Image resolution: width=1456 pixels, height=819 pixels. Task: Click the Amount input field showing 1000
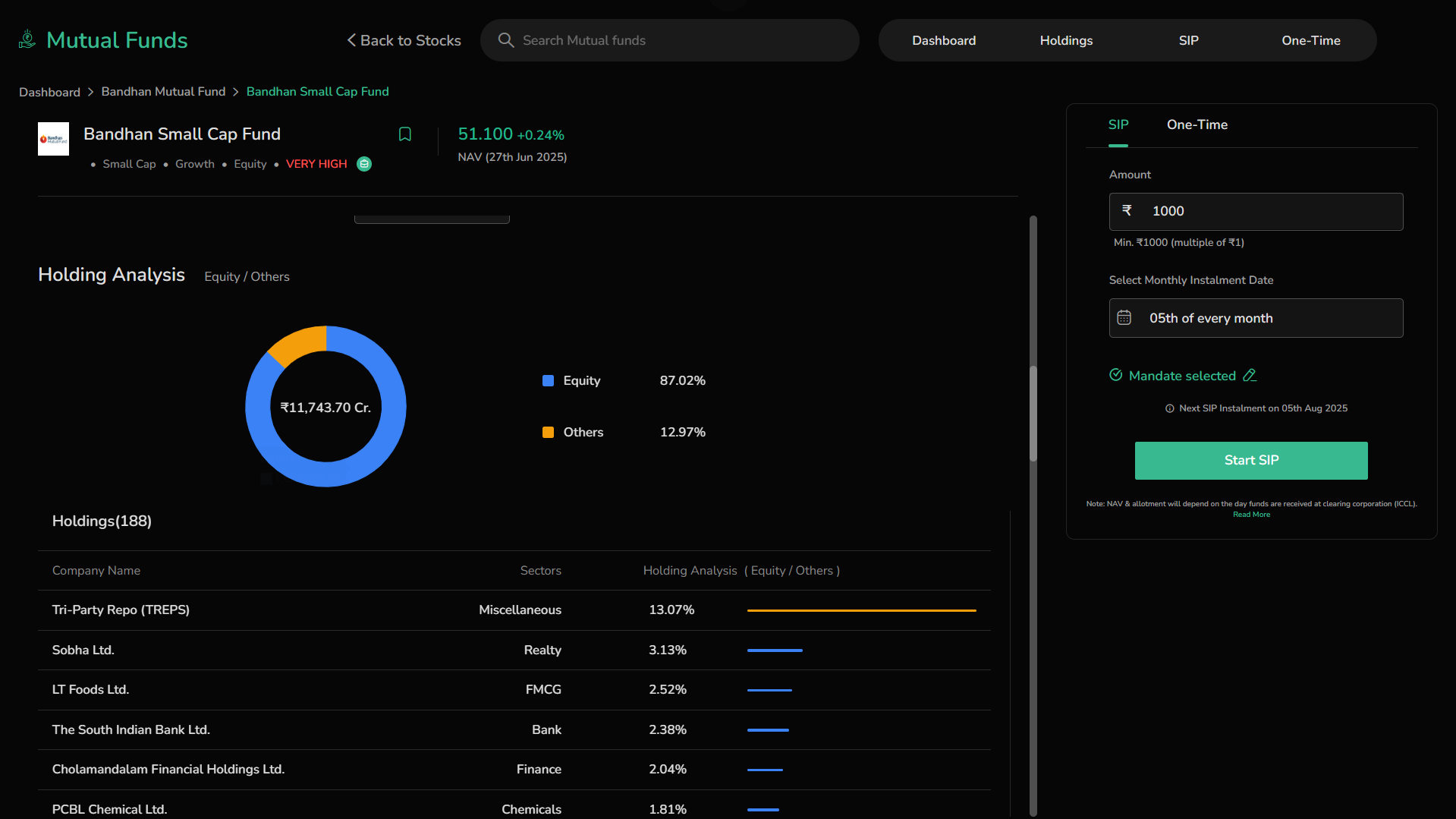coord(1256,211)
